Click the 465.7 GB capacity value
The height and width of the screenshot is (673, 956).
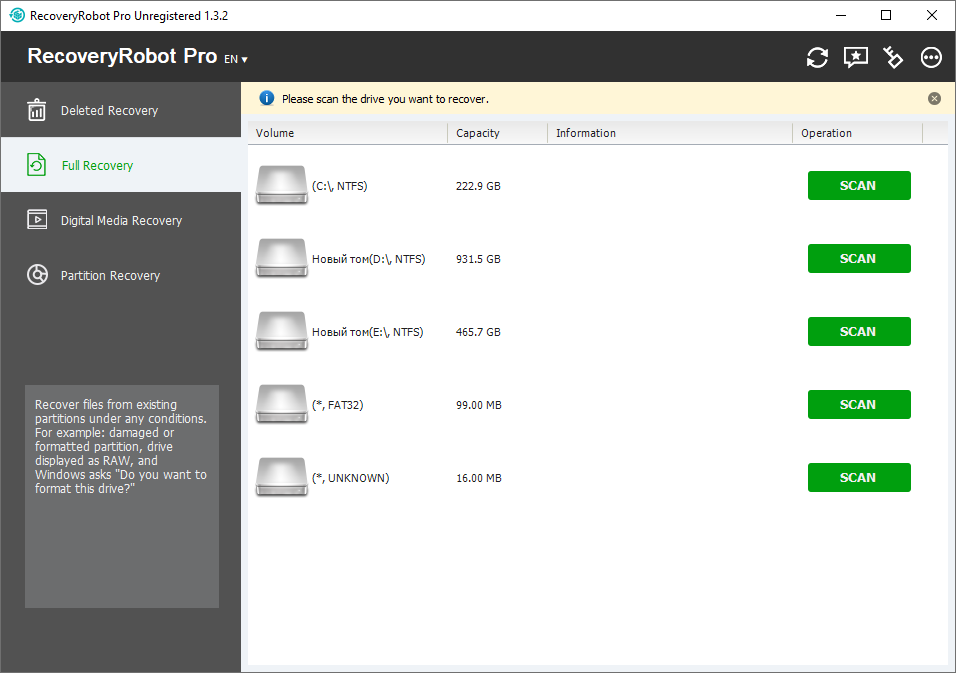(478, 332)
